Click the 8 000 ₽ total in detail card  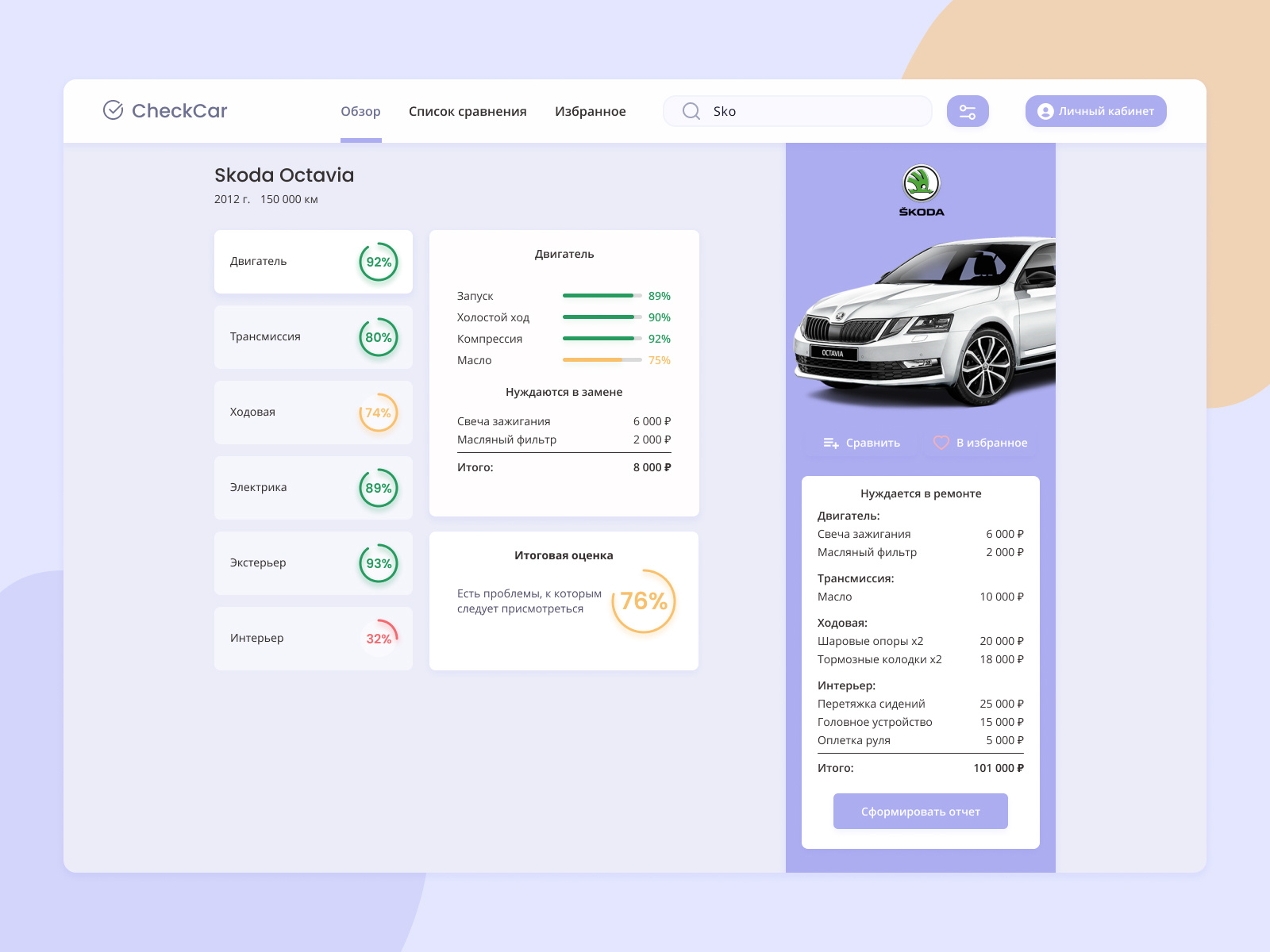click(652, 467)
